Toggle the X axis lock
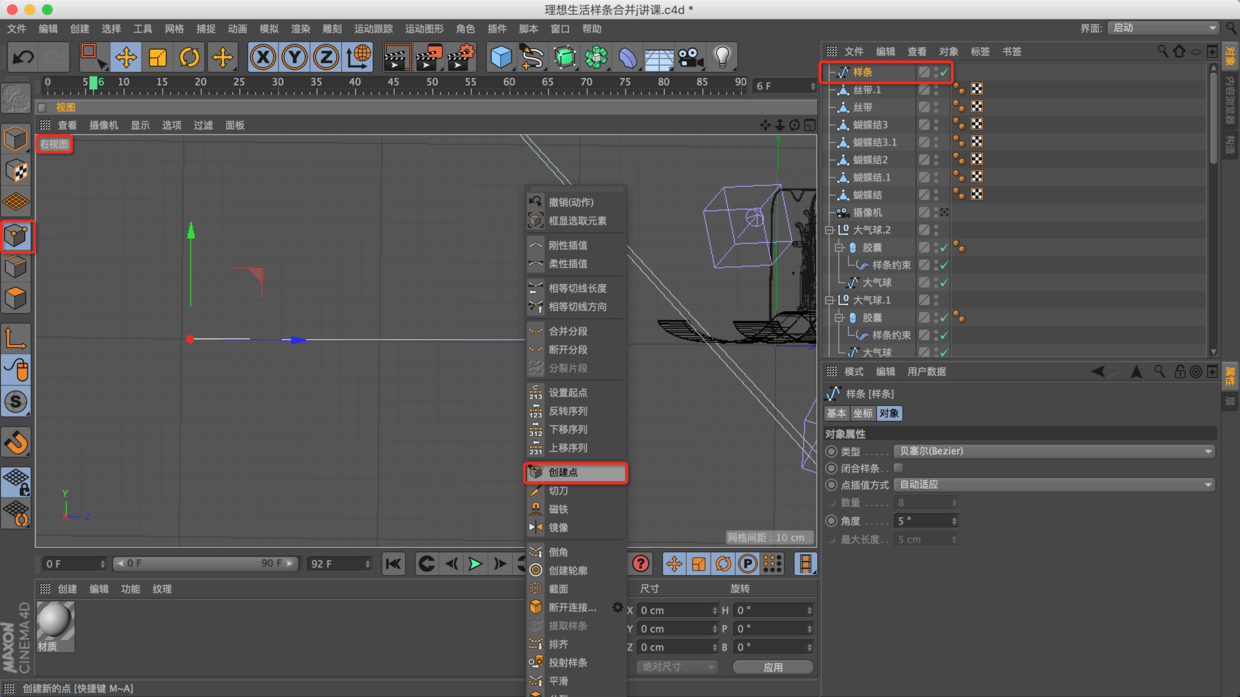Viewport: 1240px width, 697px height. coord(262,58)
